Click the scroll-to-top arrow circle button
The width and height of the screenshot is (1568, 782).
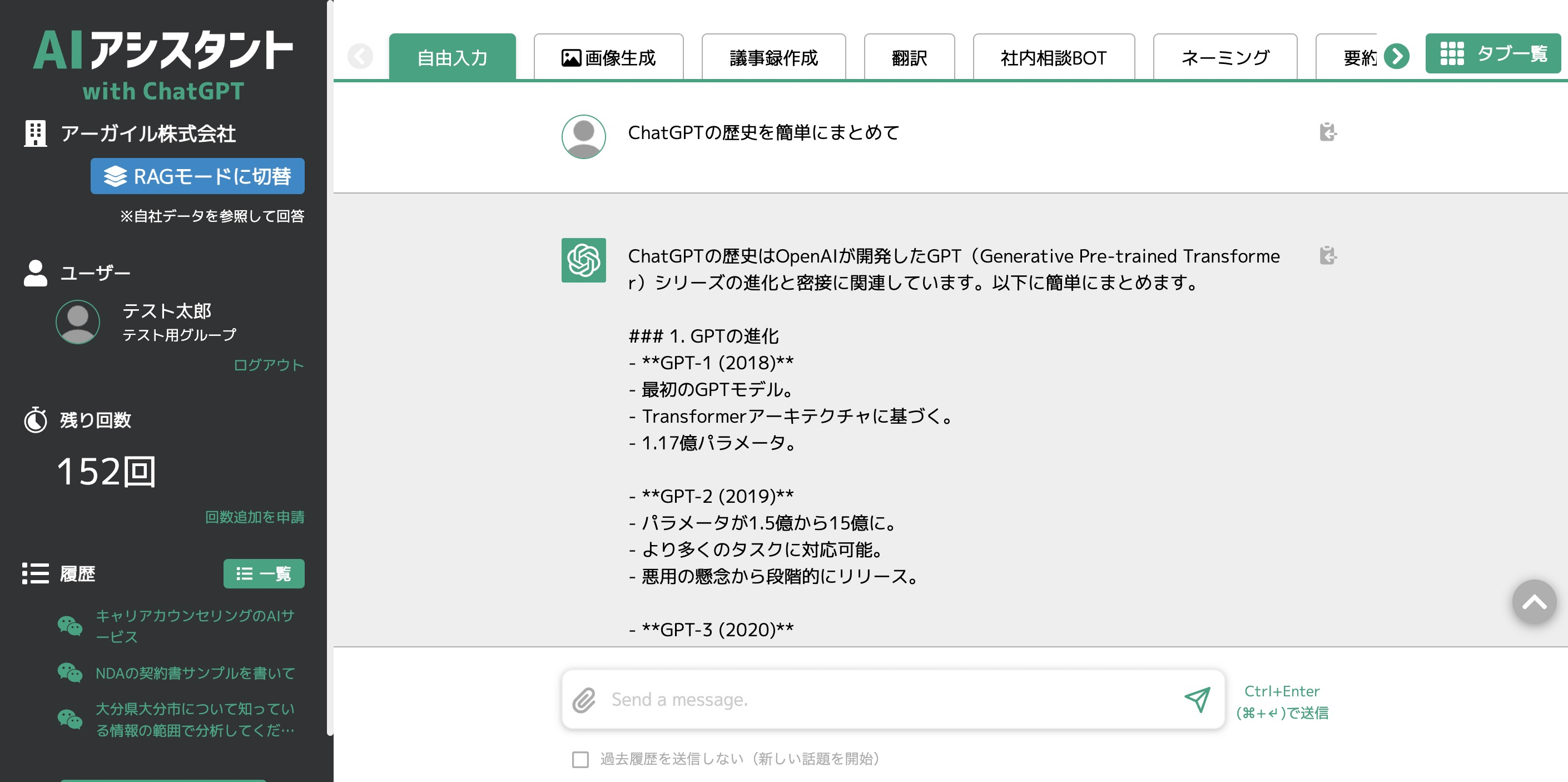click(x=1534, y=602)
